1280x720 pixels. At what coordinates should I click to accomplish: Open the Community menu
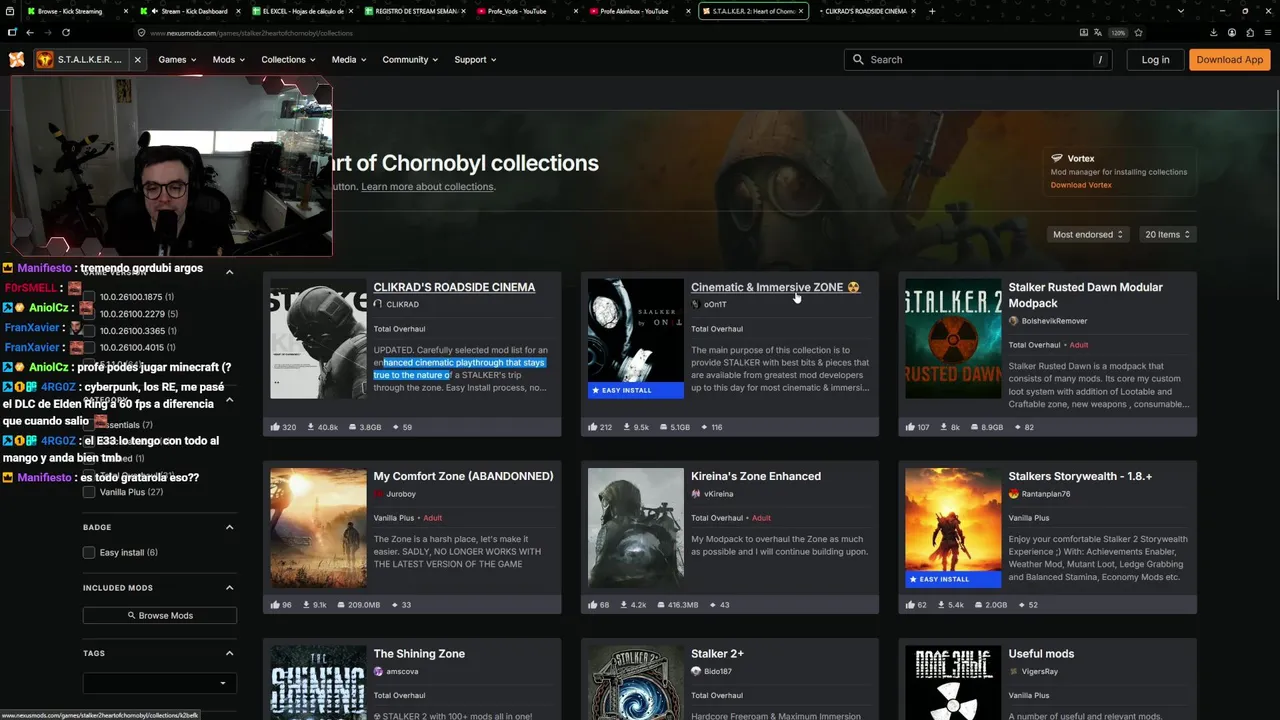410,60
